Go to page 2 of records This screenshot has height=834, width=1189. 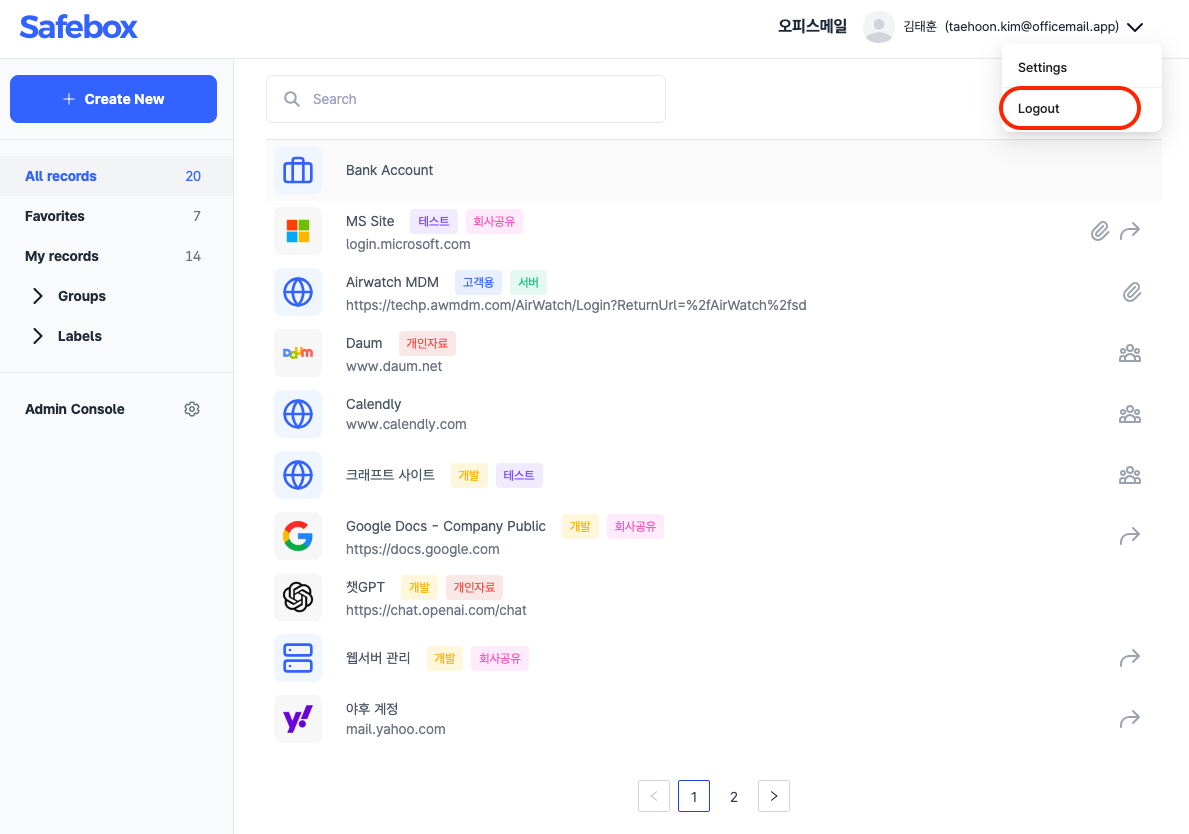point(734,796)
